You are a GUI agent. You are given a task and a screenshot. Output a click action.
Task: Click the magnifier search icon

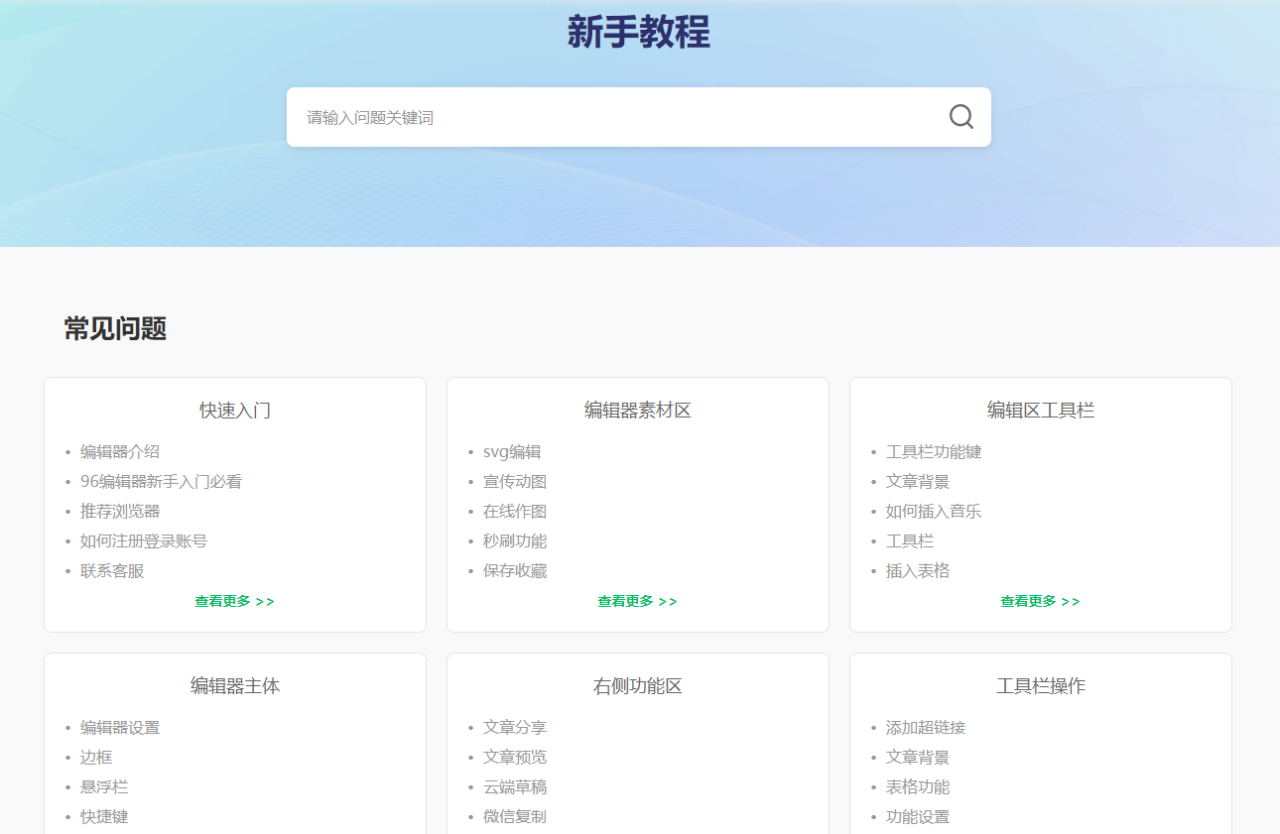click(960, 117)
